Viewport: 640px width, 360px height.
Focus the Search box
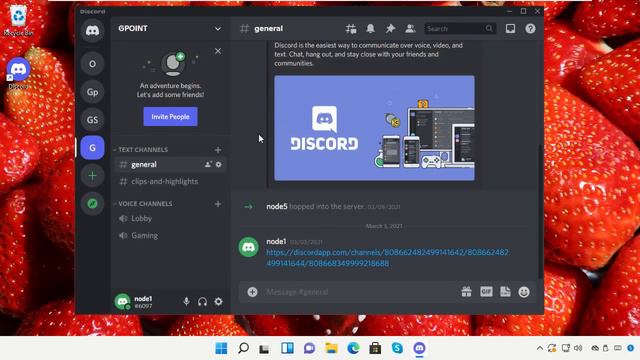(460, 29)
